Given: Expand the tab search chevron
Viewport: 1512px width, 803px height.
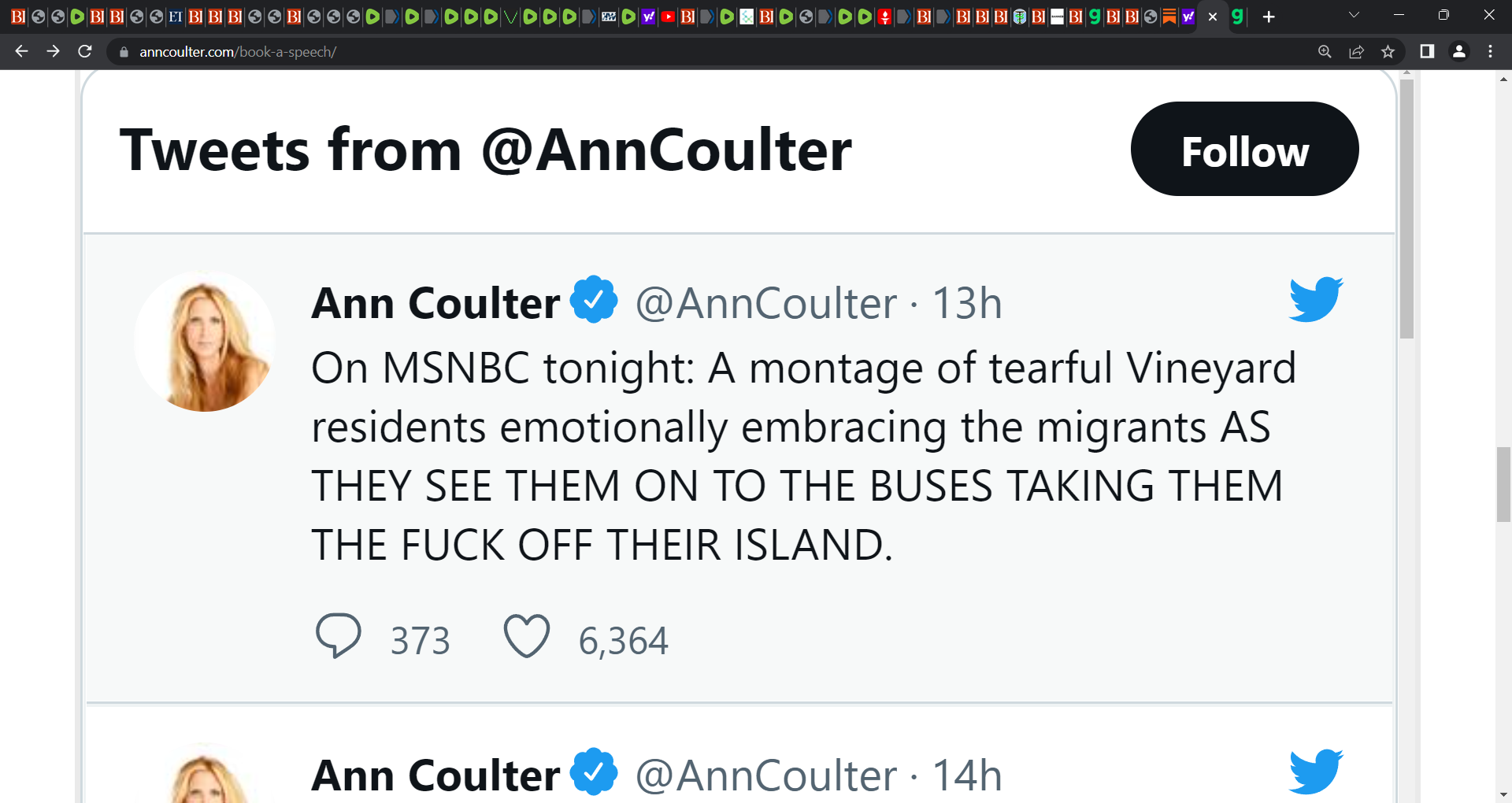Looking at the screenshot, I should 1354,16.
